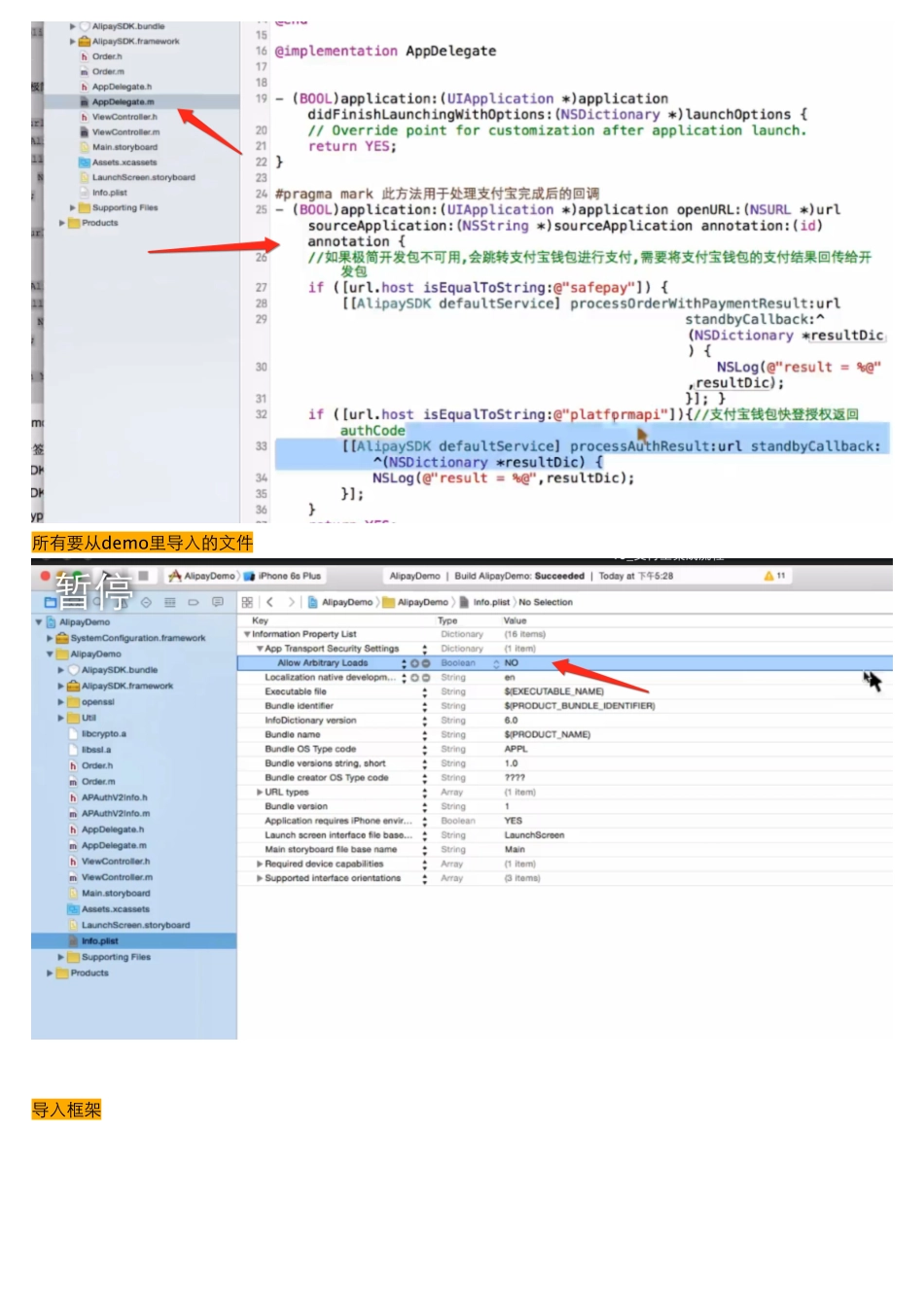This screenshot has width=924, height=1308.
Task: Go back with the left chevron
Action: [x=269, y=603]
